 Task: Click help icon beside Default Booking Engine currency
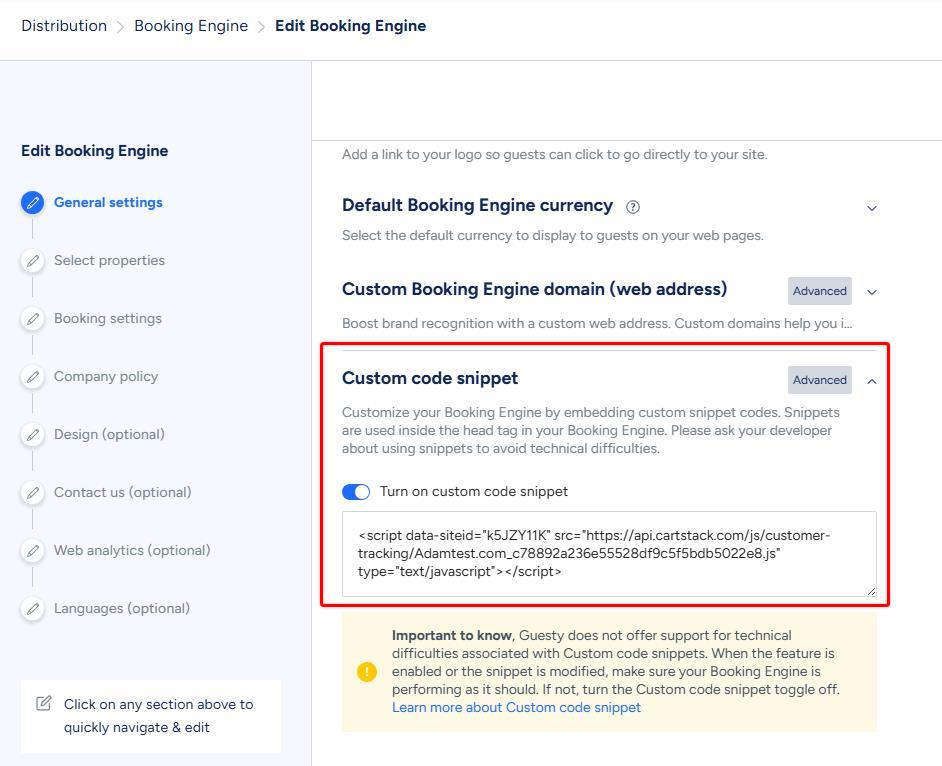point(633,207)
